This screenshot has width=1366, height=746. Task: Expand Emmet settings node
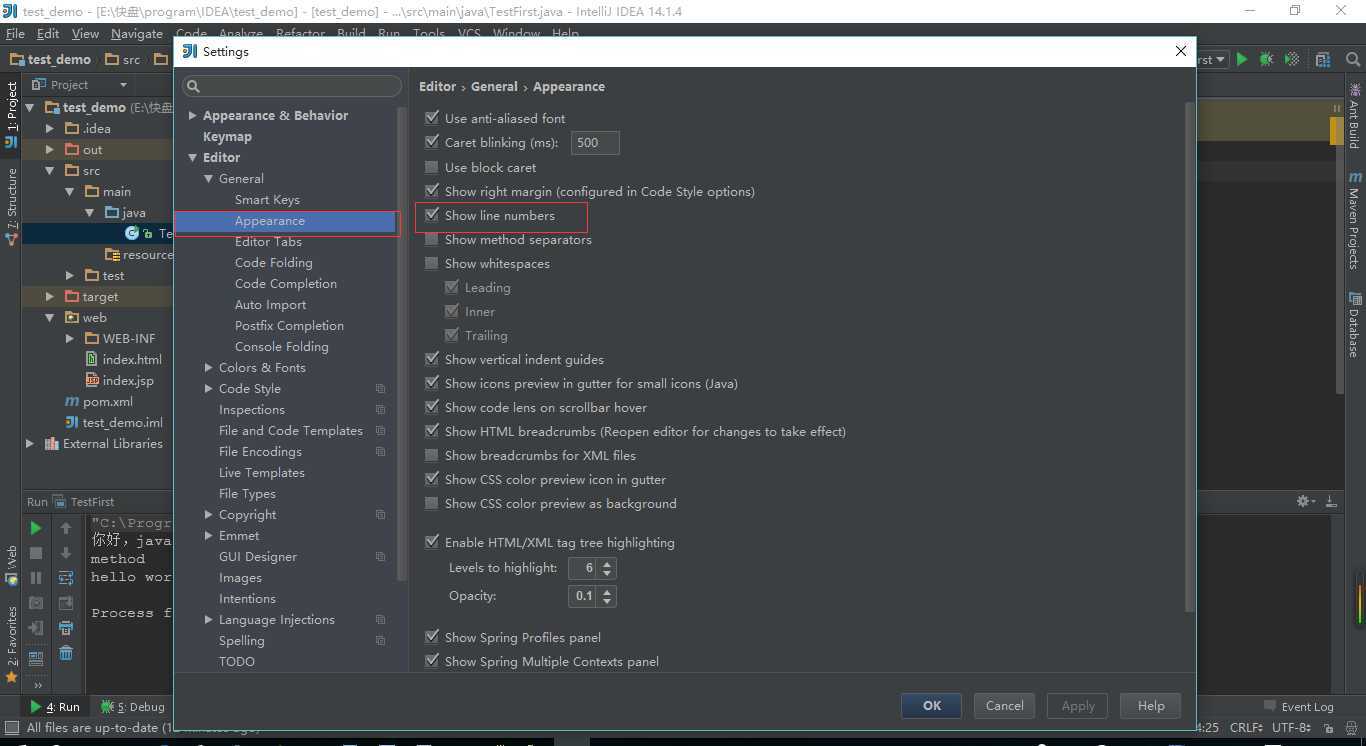point(208,536)
